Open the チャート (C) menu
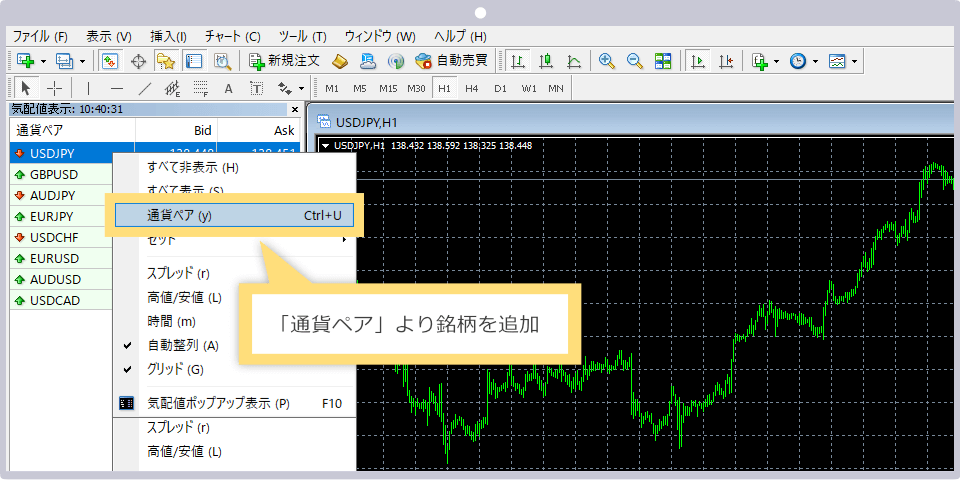The image size is (960, 480). tap(233, 36)
